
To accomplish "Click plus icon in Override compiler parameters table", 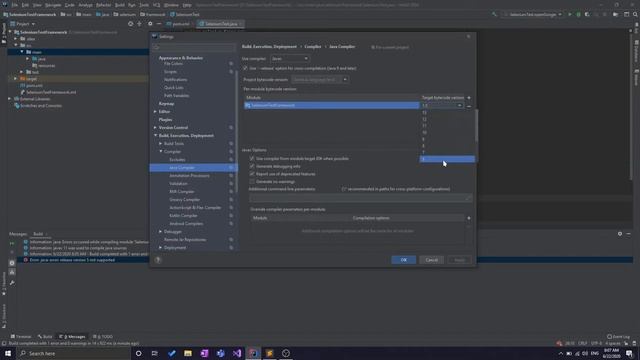I will 469,218.
